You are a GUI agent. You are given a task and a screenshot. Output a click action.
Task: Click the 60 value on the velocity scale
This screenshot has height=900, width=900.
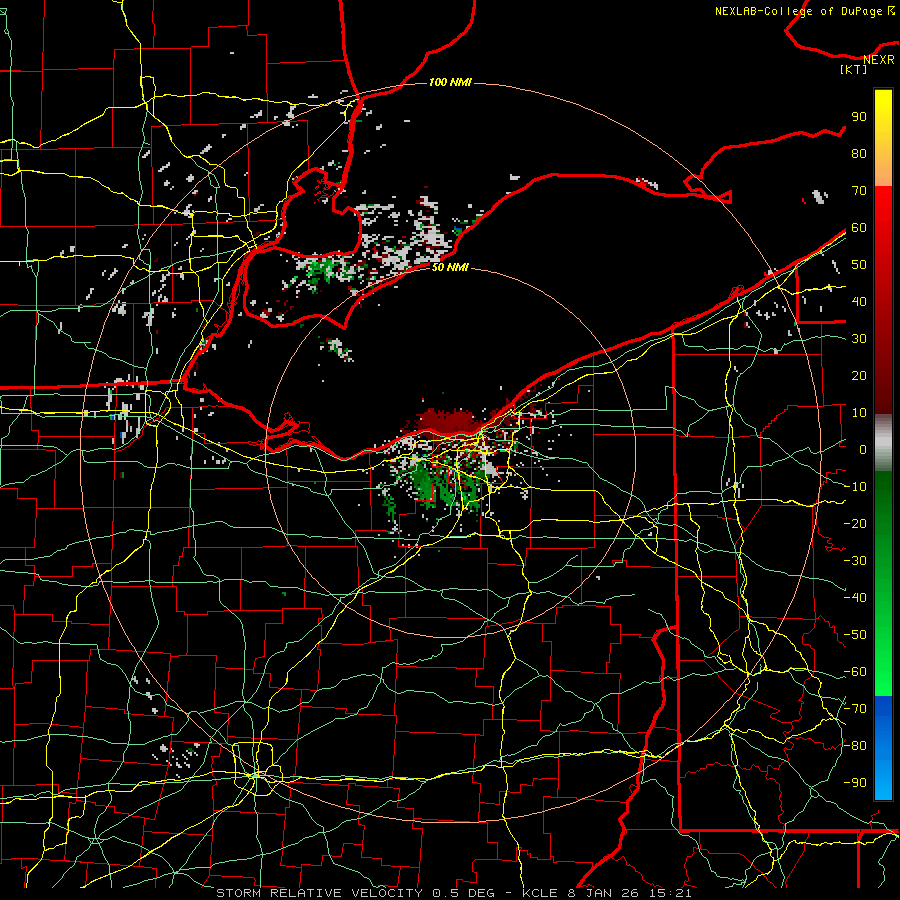[859, 227]
